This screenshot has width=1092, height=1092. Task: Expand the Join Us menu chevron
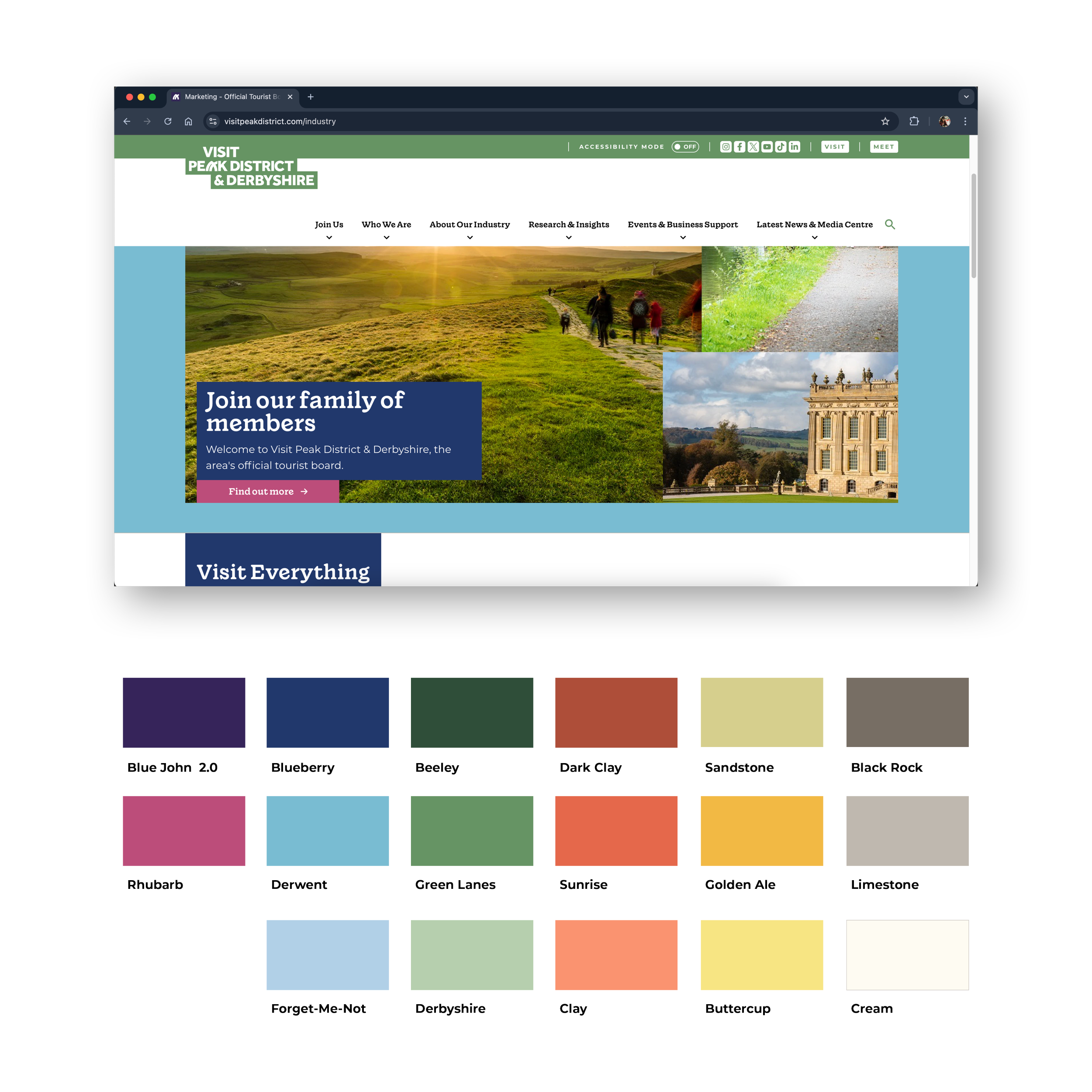(x=329, y=237)
